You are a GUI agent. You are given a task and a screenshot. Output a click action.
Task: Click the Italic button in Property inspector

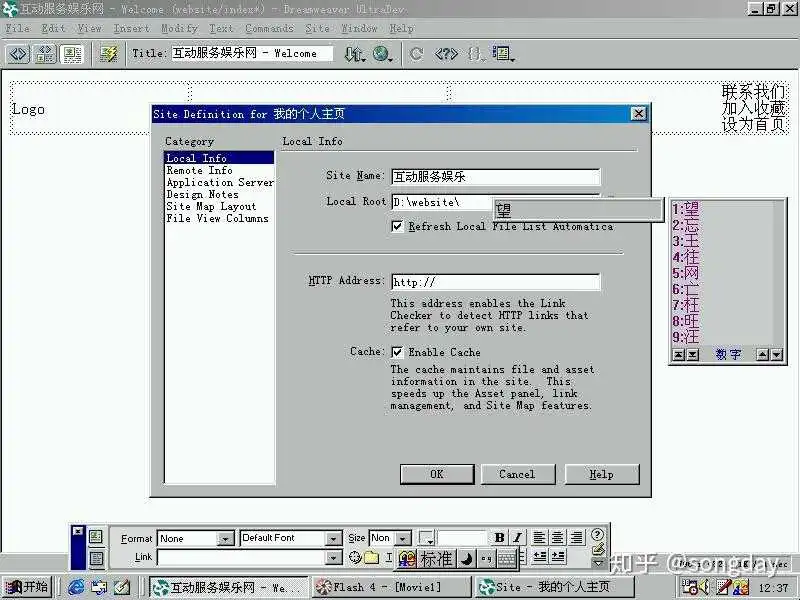[x=517, y=537]
